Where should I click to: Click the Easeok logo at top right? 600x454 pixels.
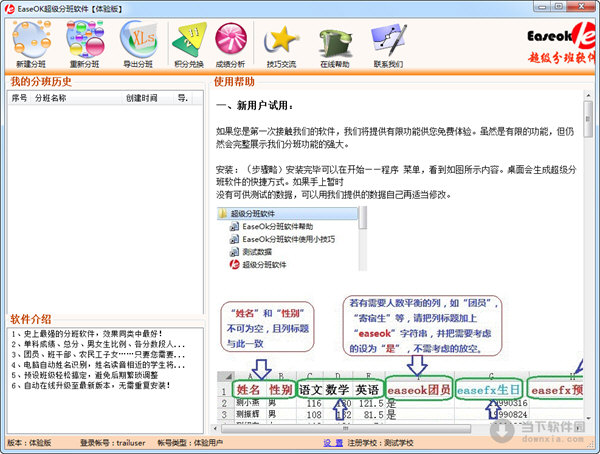click(x=561, y=42)
